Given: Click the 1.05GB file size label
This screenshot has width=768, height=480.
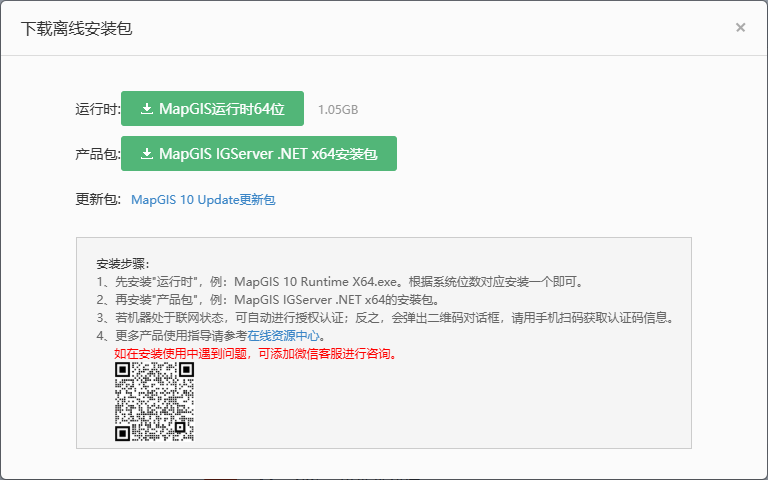Looking at the screenshot, I should (338, 110).
